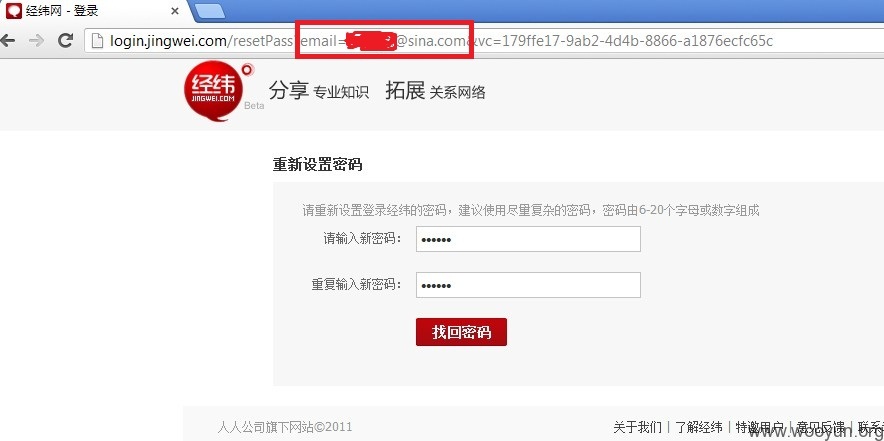
Task: Open the 意见反馈 footer link
Action: pos(820,427)
